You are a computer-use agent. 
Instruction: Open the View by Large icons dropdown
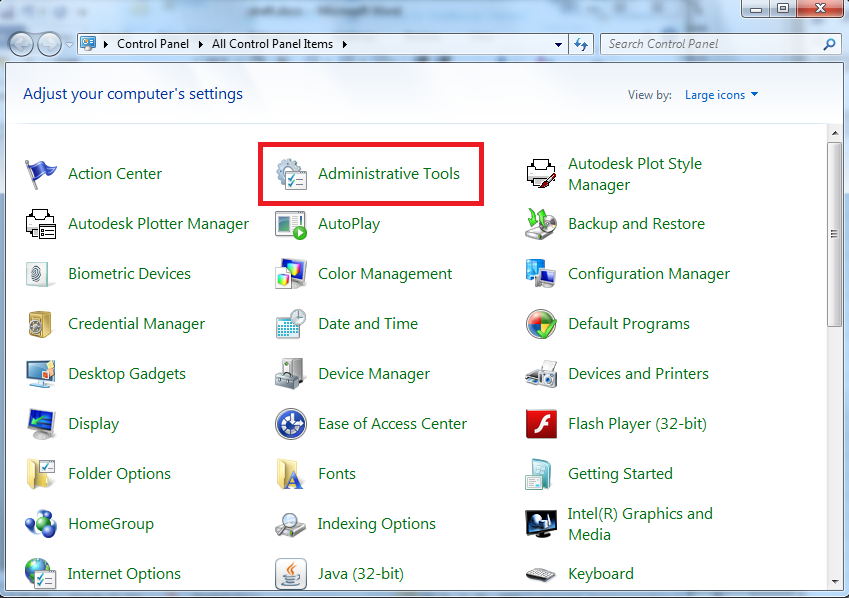pyautogui.click(x=721, y=95)
